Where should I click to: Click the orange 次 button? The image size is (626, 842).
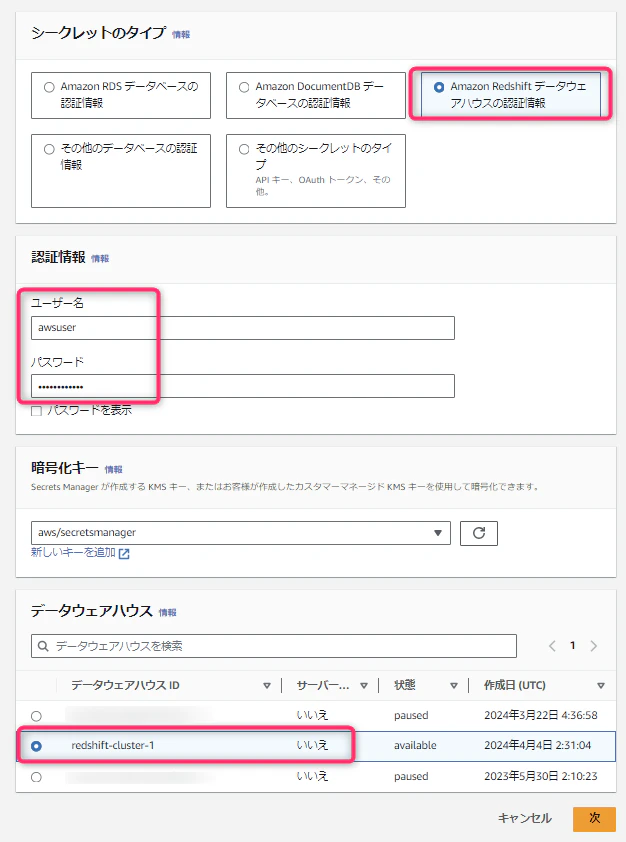point(594,818)
